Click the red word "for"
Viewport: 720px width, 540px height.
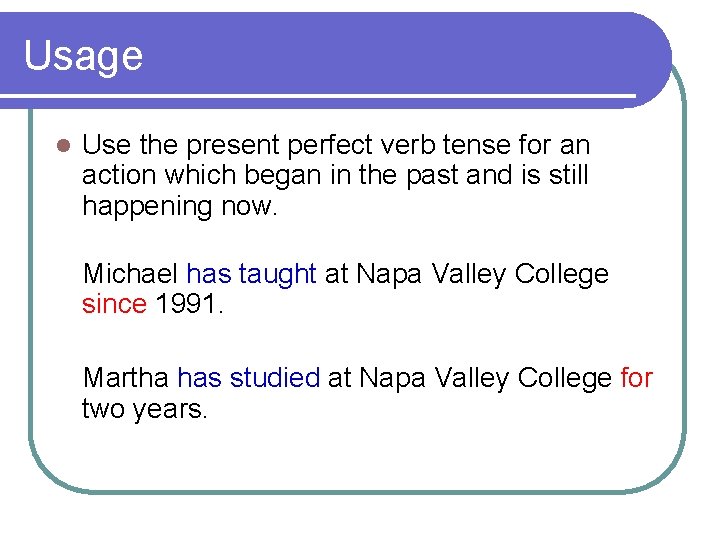[636, 378]
